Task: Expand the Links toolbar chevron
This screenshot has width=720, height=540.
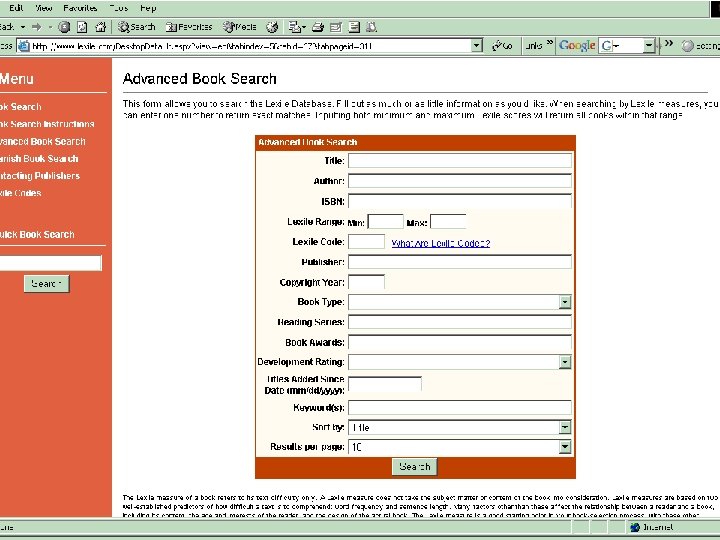Action: [549, 43]
